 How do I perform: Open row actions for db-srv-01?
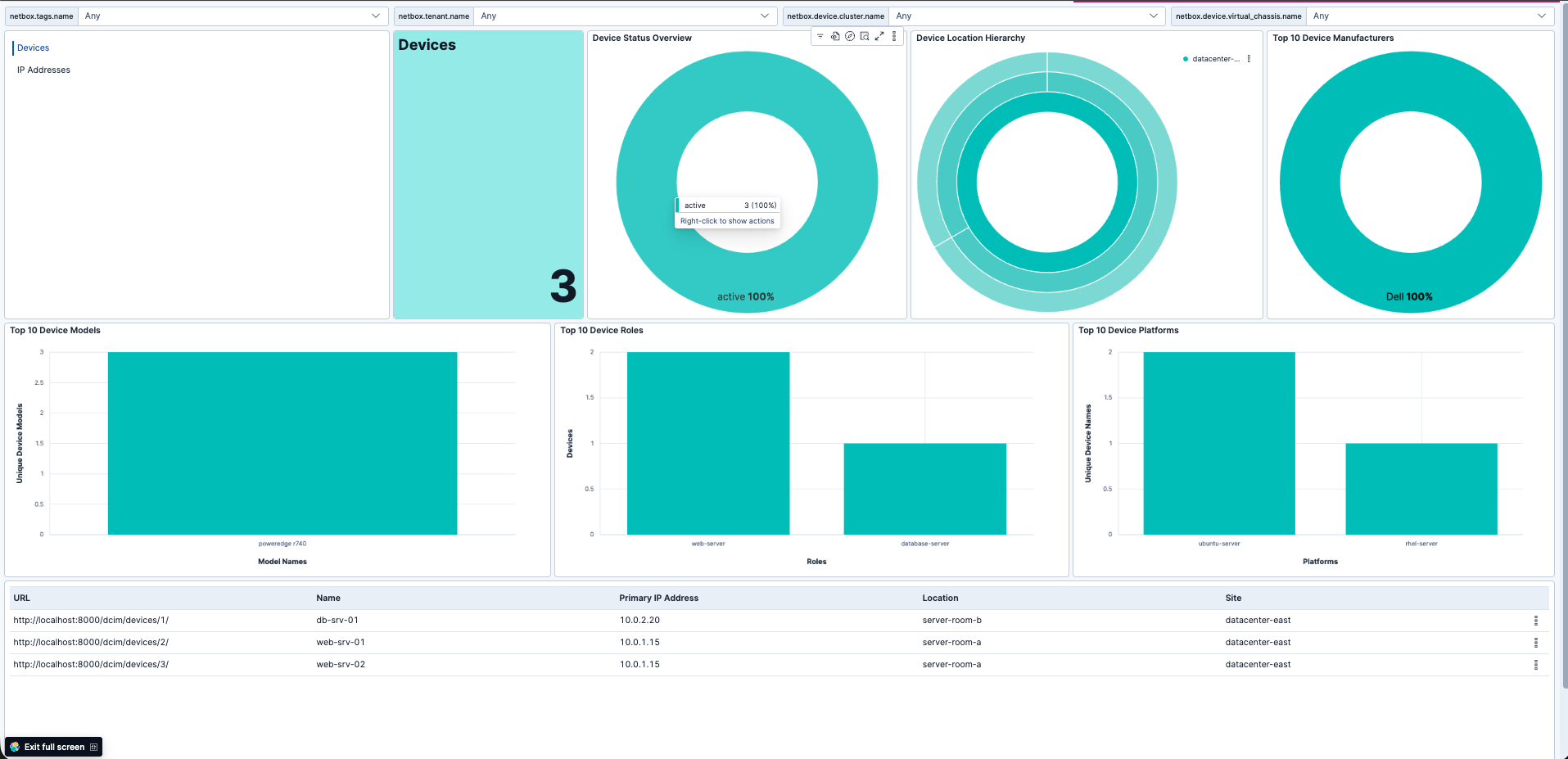(x=1535, y=621)
